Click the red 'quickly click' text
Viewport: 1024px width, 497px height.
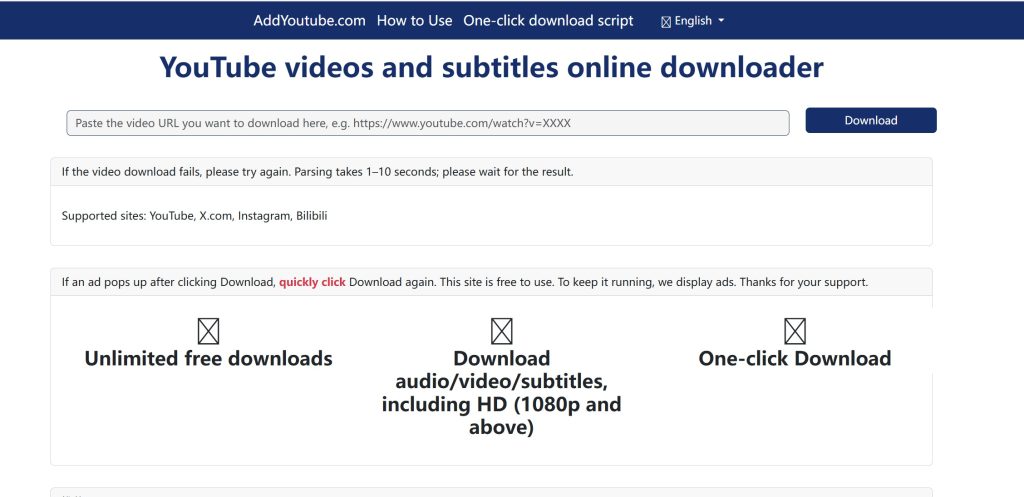tap(312, 283)
